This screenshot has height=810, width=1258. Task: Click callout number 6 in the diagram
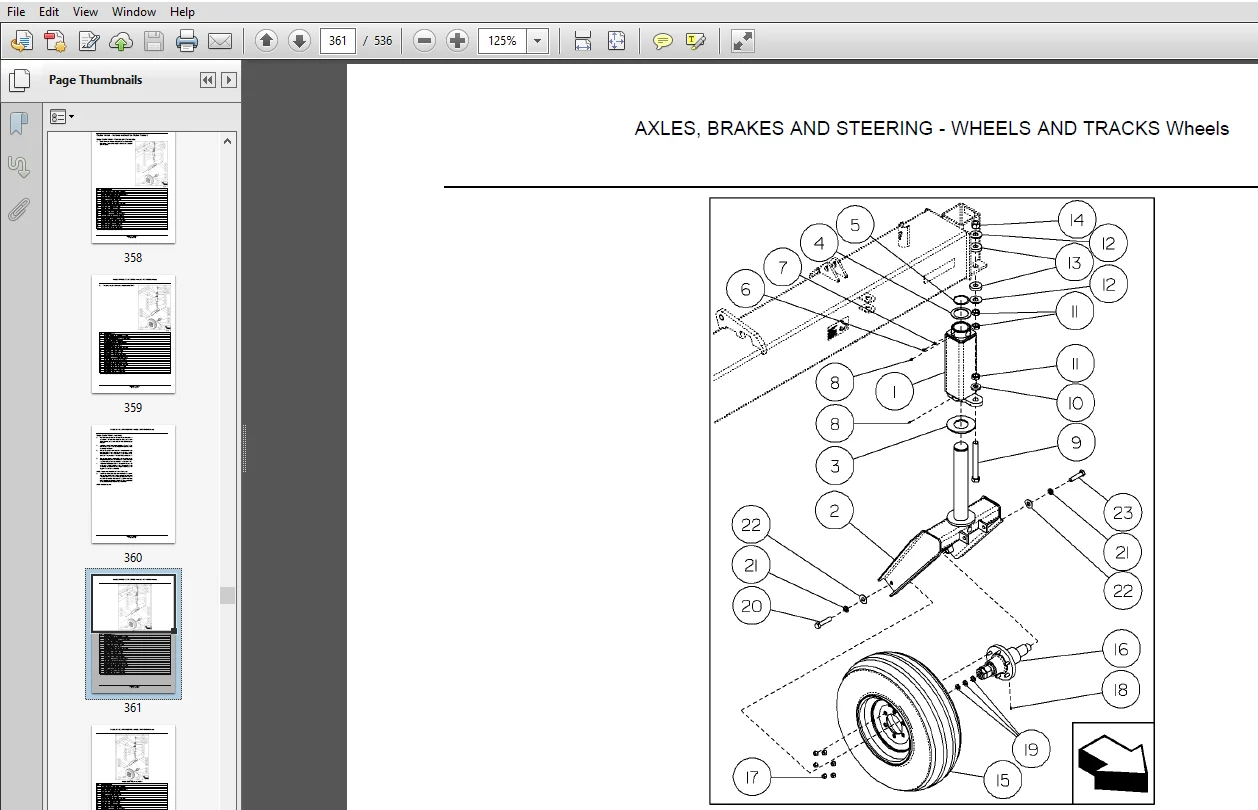click(x=745, y=290)
